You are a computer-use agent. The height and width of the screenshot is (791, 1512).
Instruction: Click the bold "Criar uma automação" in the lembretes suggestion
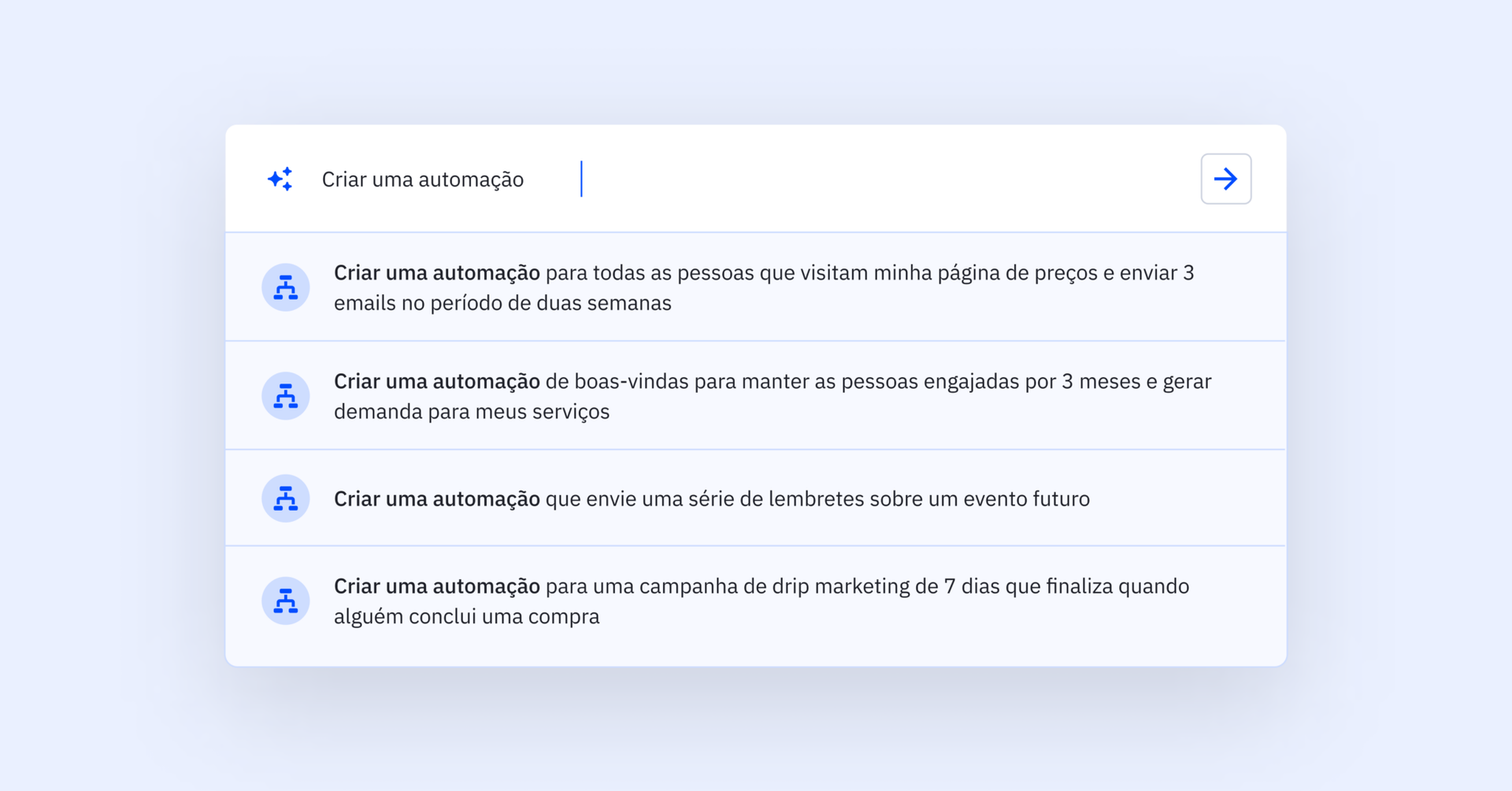(x=437, y=499)
